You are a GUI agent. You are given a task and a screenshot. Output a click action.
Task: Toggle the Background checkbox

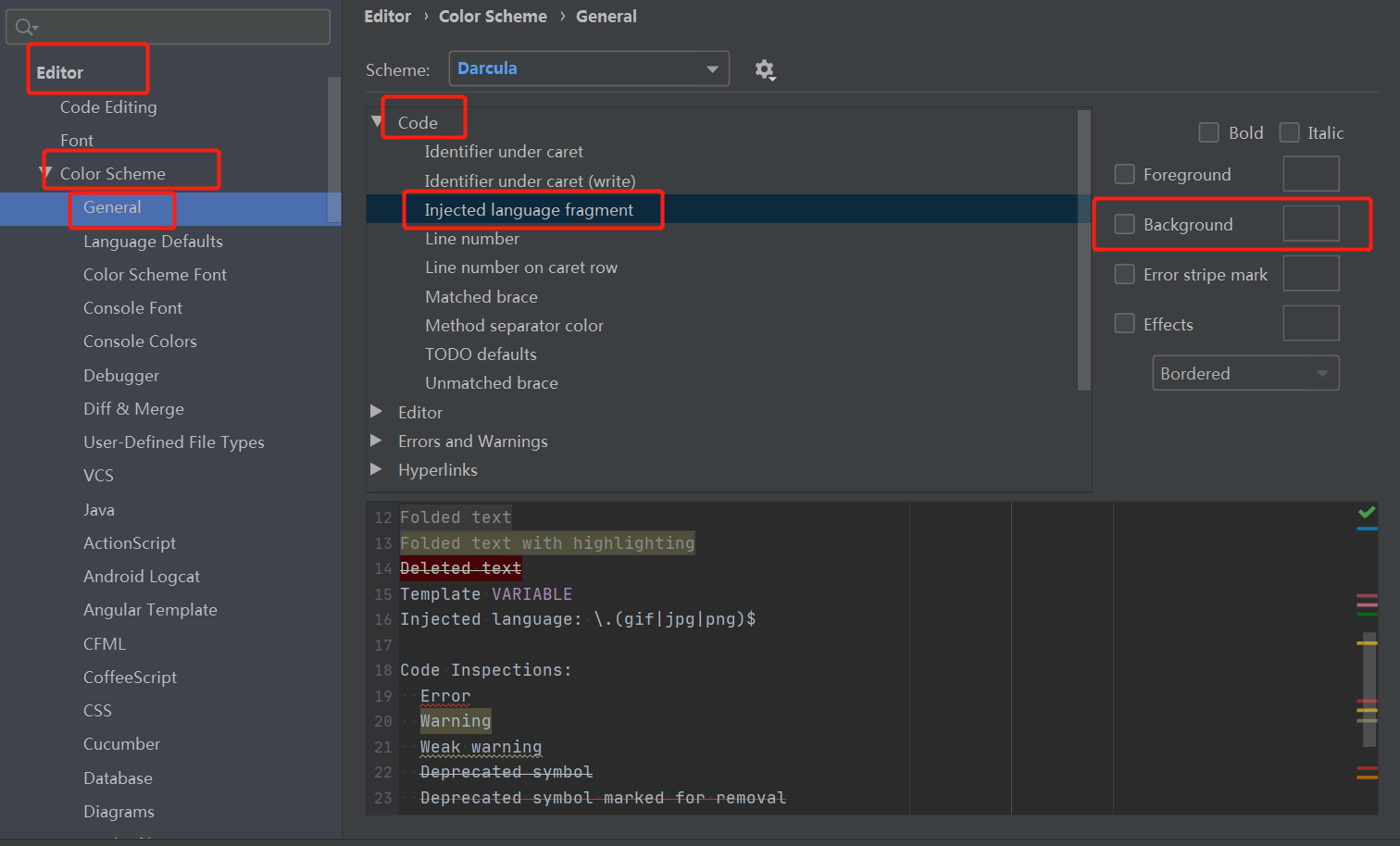pyautogui.click(x=1124, y=224)
